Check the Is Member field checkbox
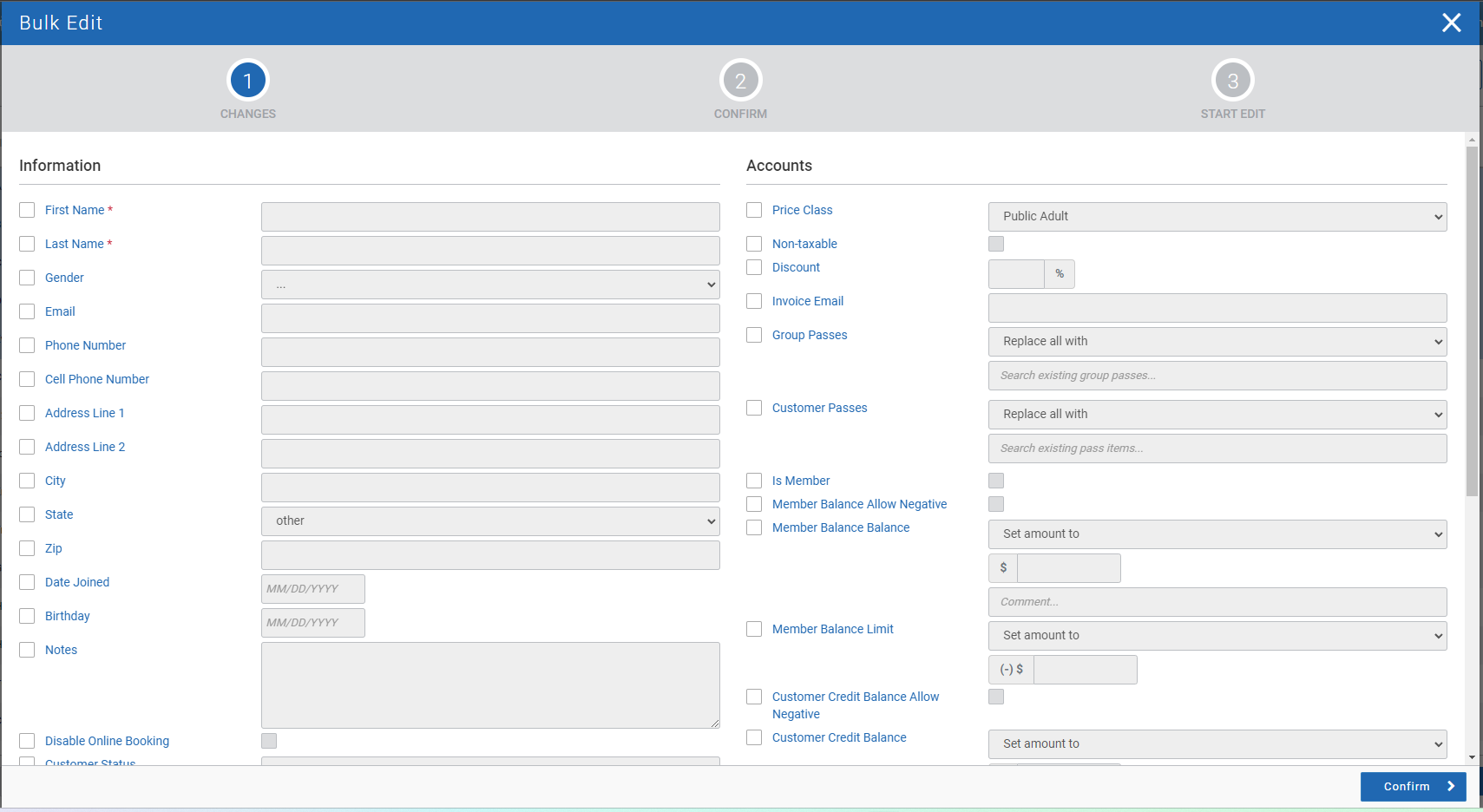 click(x=754, y=481)
